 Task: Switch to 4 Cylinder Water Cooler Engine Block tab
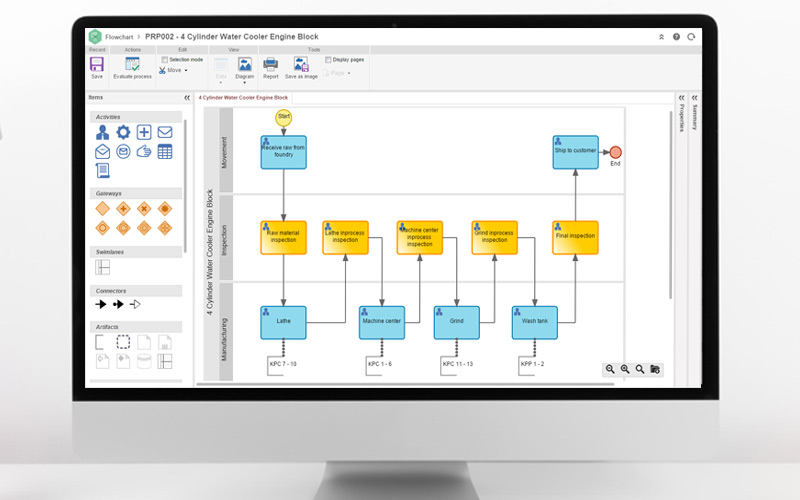(x=243, y=98)
